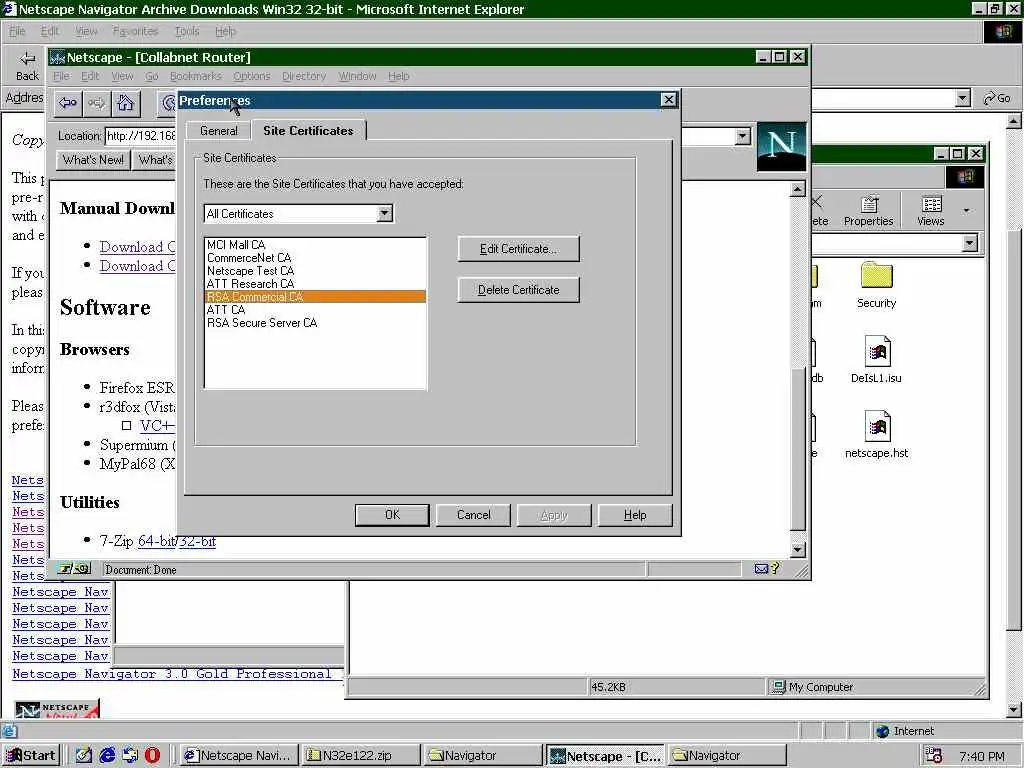Open the Favorites menu in Internet Explorer
1024x768 pixels.
[135, 31]
